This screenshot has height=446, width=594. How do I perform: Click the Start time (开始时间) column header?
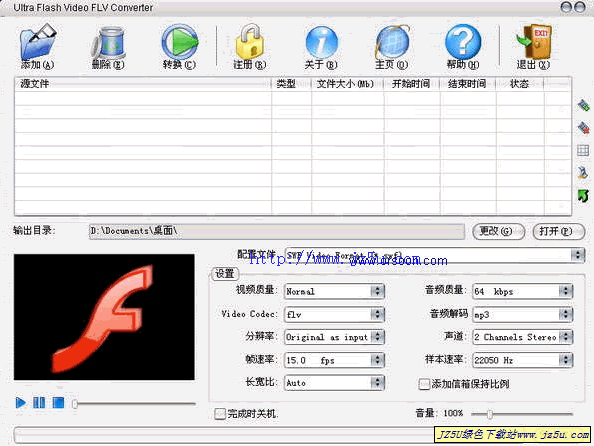412,84
